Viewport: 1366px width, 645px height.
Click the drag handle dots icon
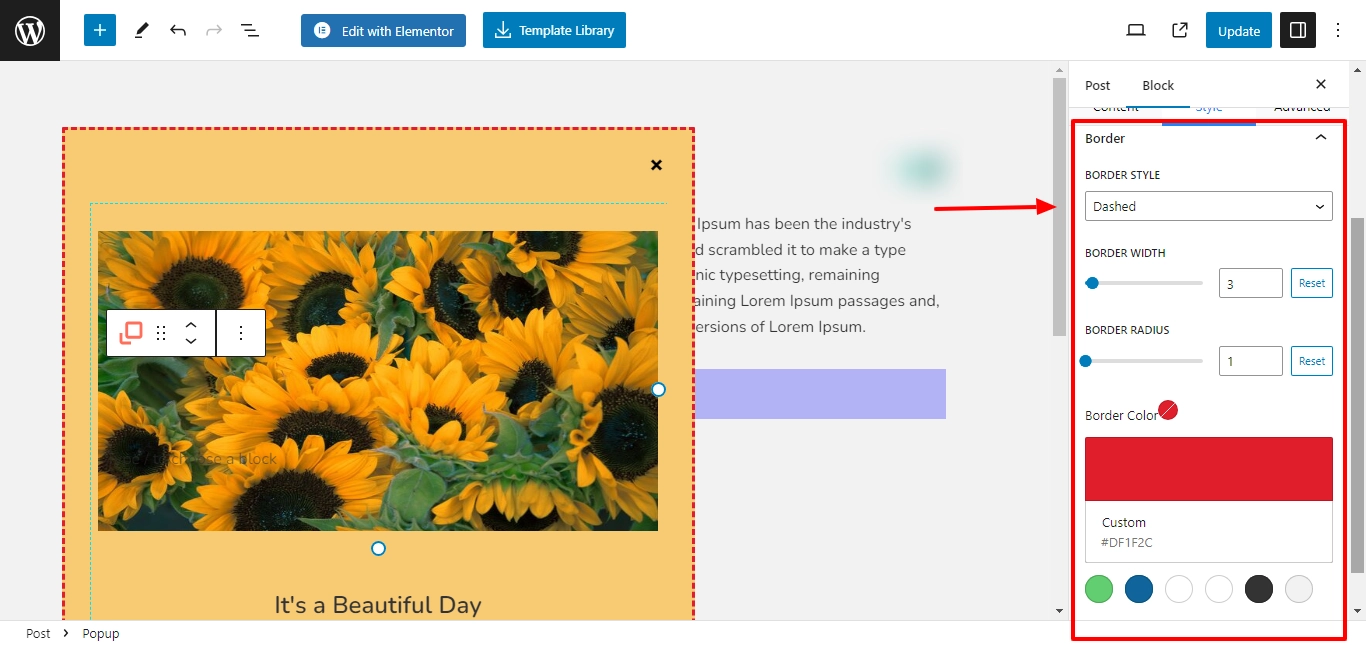coord(161,333)
